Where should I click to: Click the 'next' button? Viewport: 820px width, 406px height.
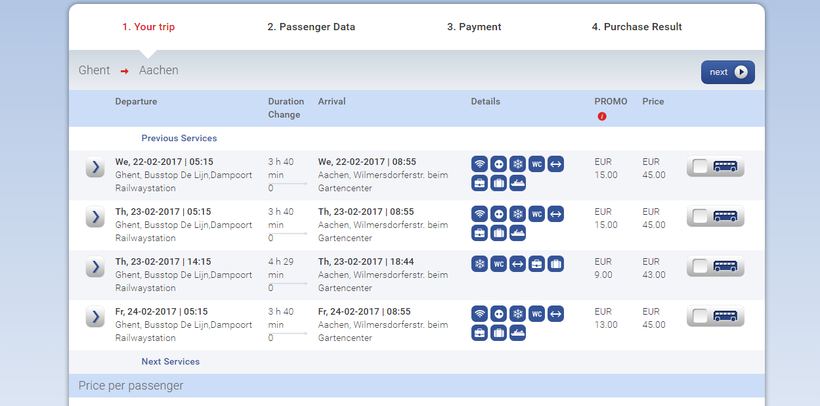727,72
